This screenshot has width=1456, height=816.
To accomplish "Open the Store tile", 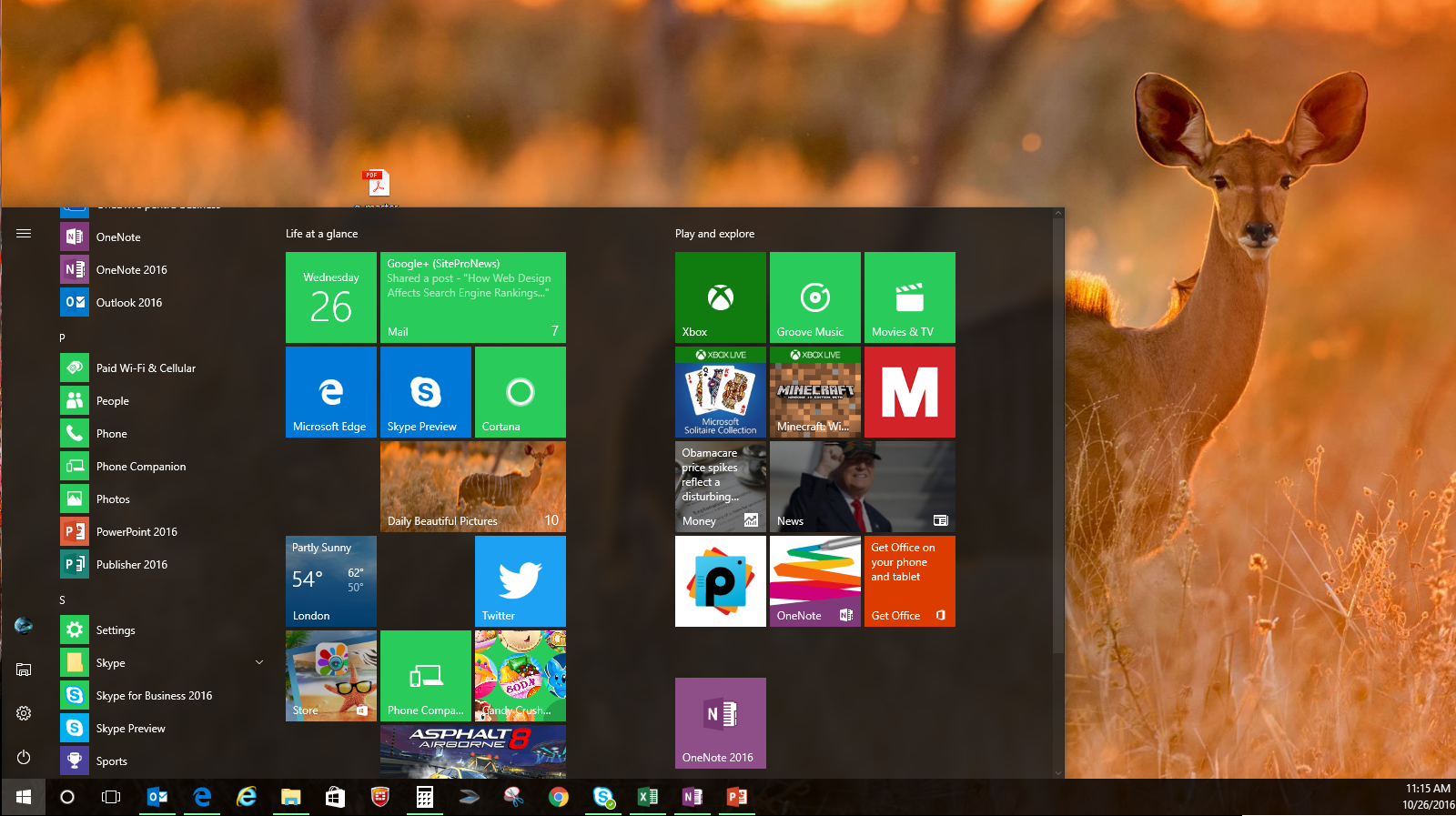I will 331,676.
